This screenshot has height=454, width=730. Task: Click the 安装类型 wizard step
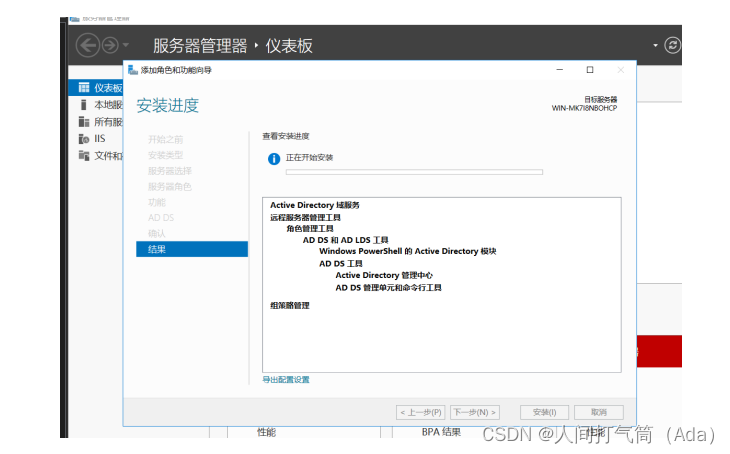pos(165,155)
